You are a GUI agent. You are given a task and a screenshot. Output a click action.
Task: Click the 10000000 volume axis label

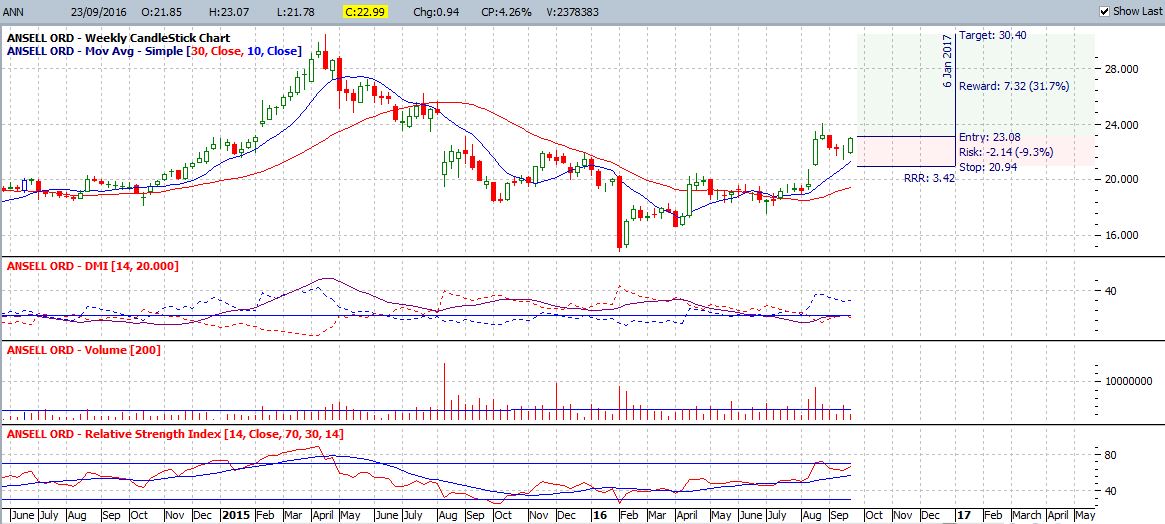point(1129,381)
